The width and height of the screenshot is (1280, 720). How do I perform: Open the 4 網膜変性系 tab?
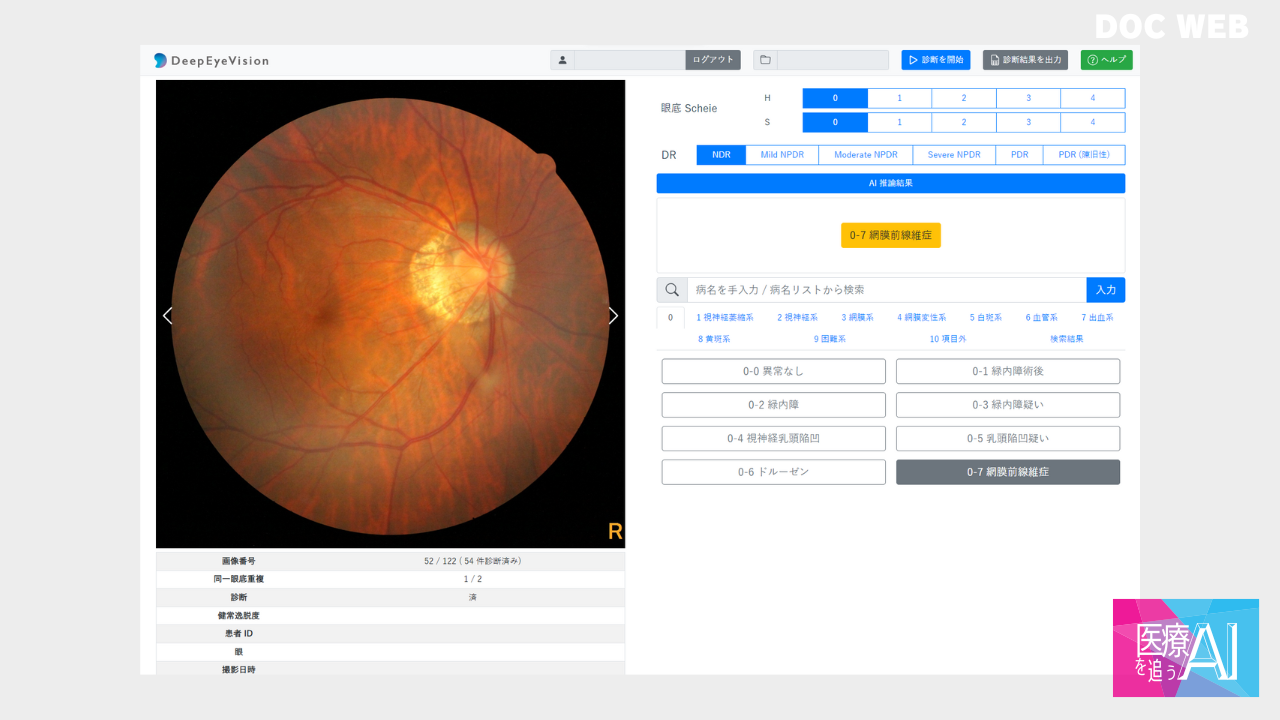[x=921, y=317]
